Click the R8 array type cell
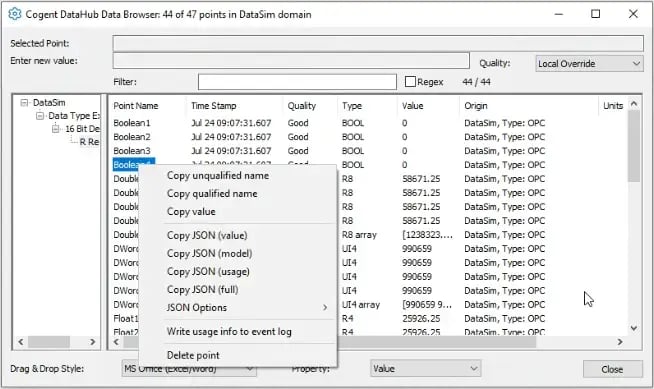The height and width of the screenshot is (389, 654). [x=359, y=235]
